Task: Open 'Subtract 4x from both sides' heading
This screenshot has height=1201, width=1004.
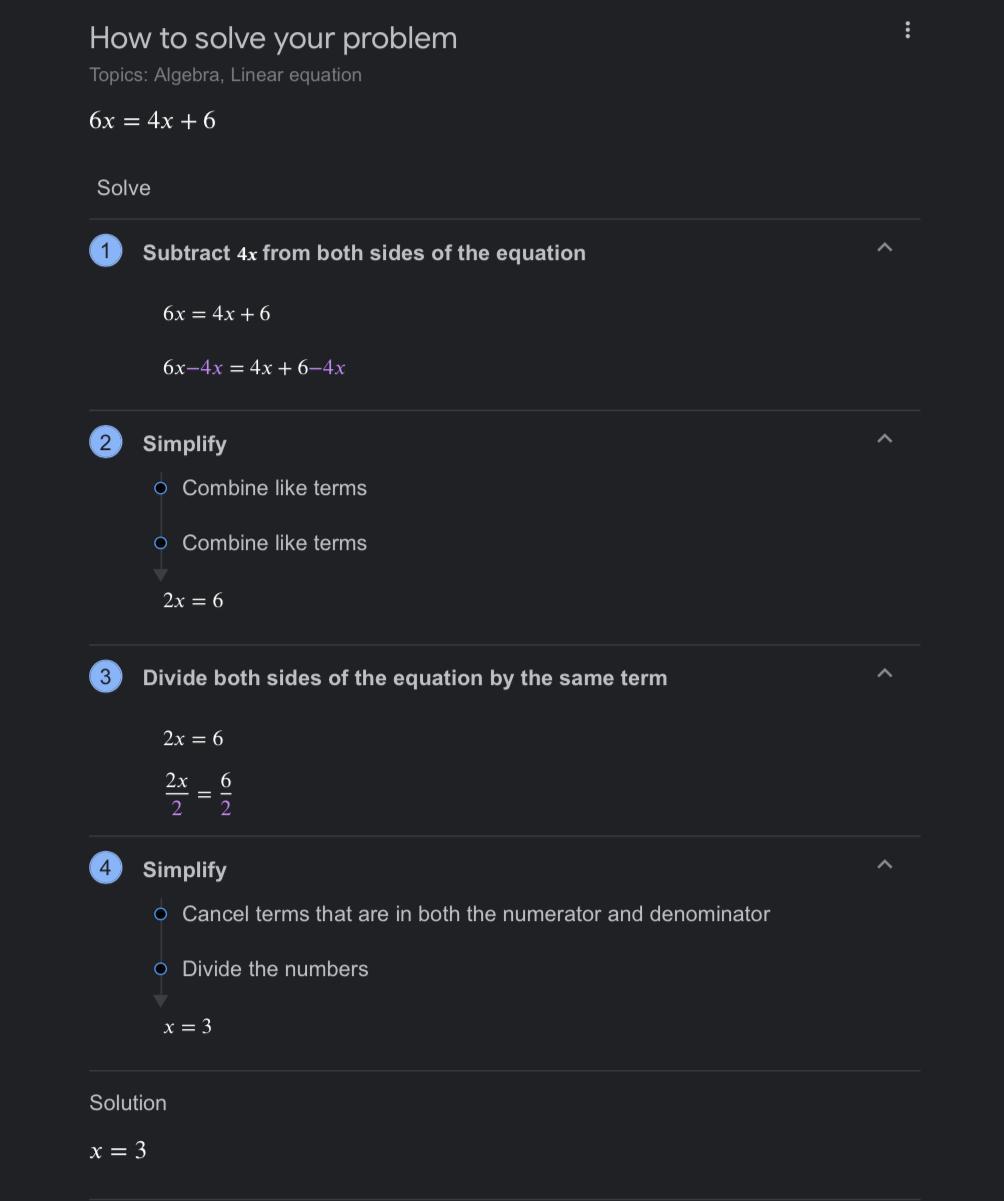Action: 364,253
